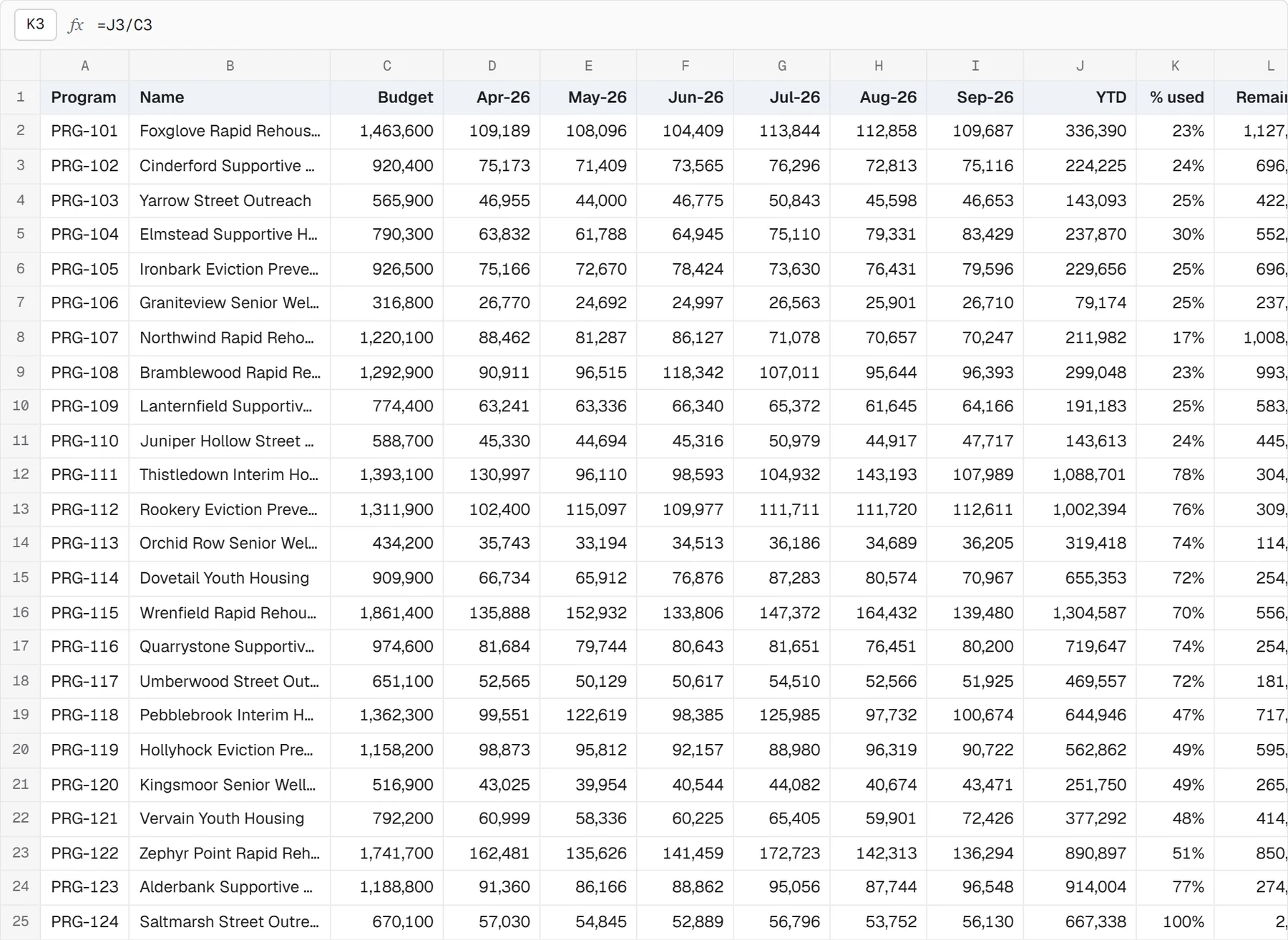Click the % used header cell
The width and height of the screenshot is (1288, 940).
click(1176, 97)
